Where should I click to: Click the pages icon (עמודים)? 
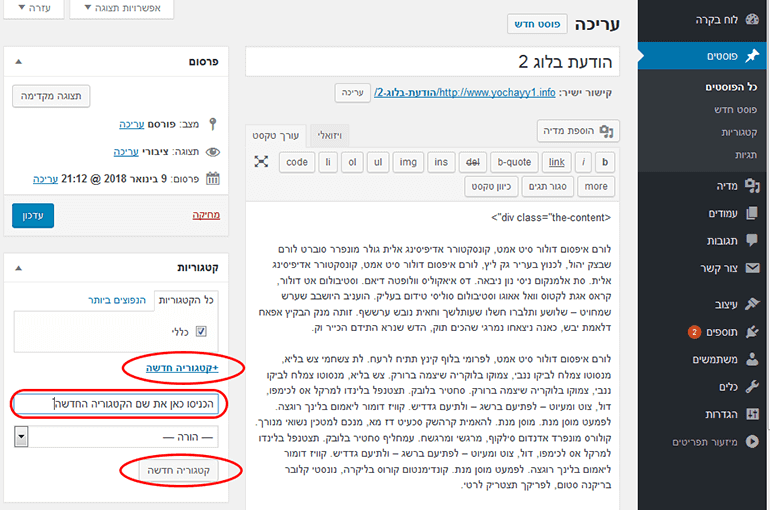point(752,213)
